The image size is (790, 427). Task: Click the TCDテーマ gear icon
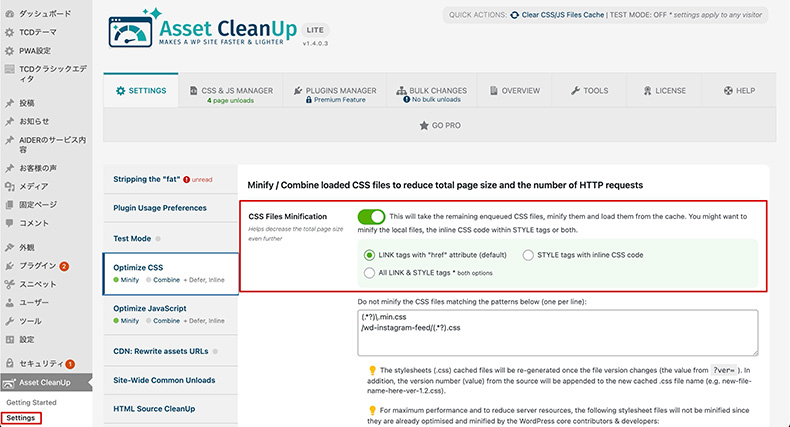[10, 32]
